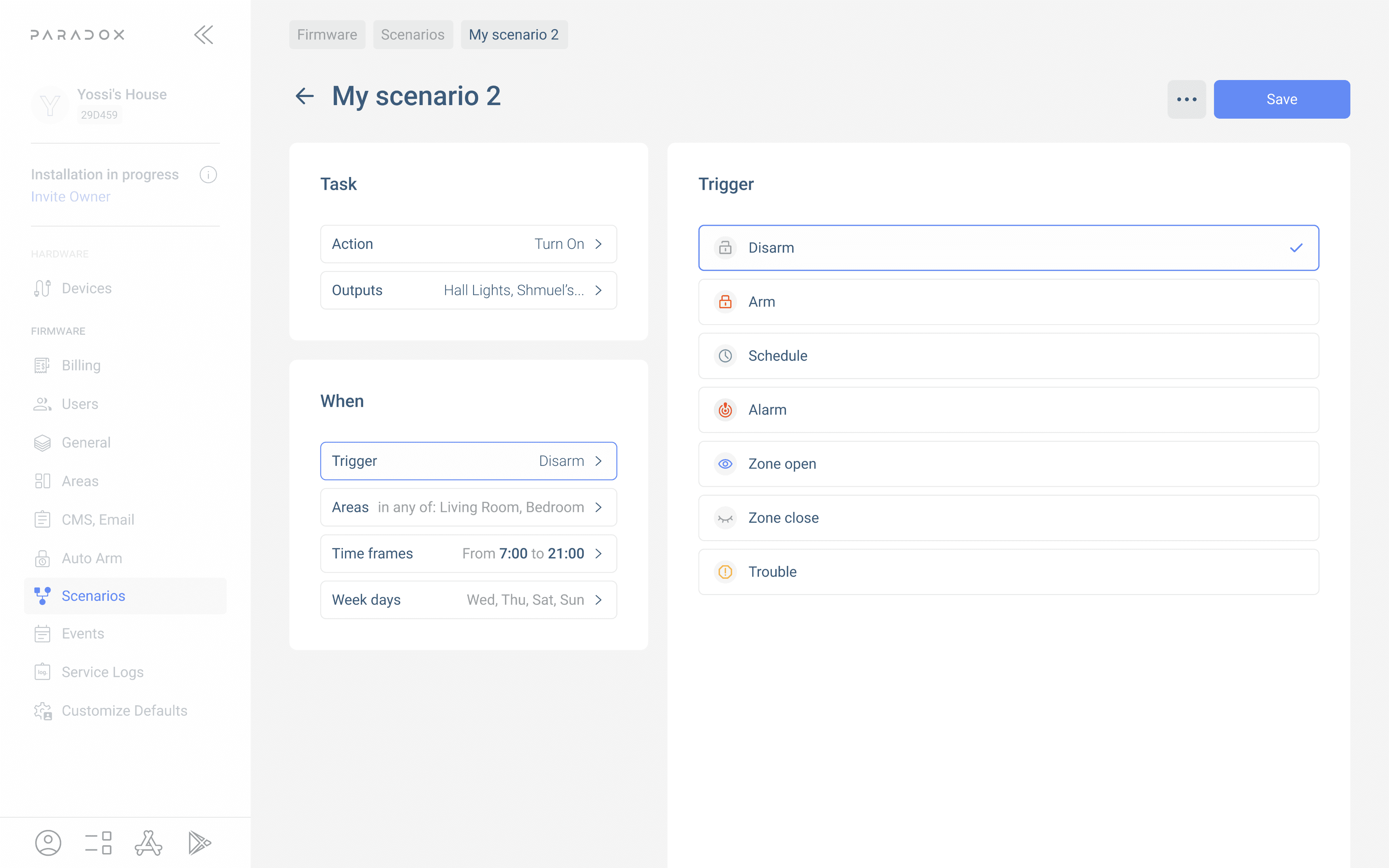Select the Zone open trigger
Viewport: 1389px width, 868px height.
coord(1008,464)
